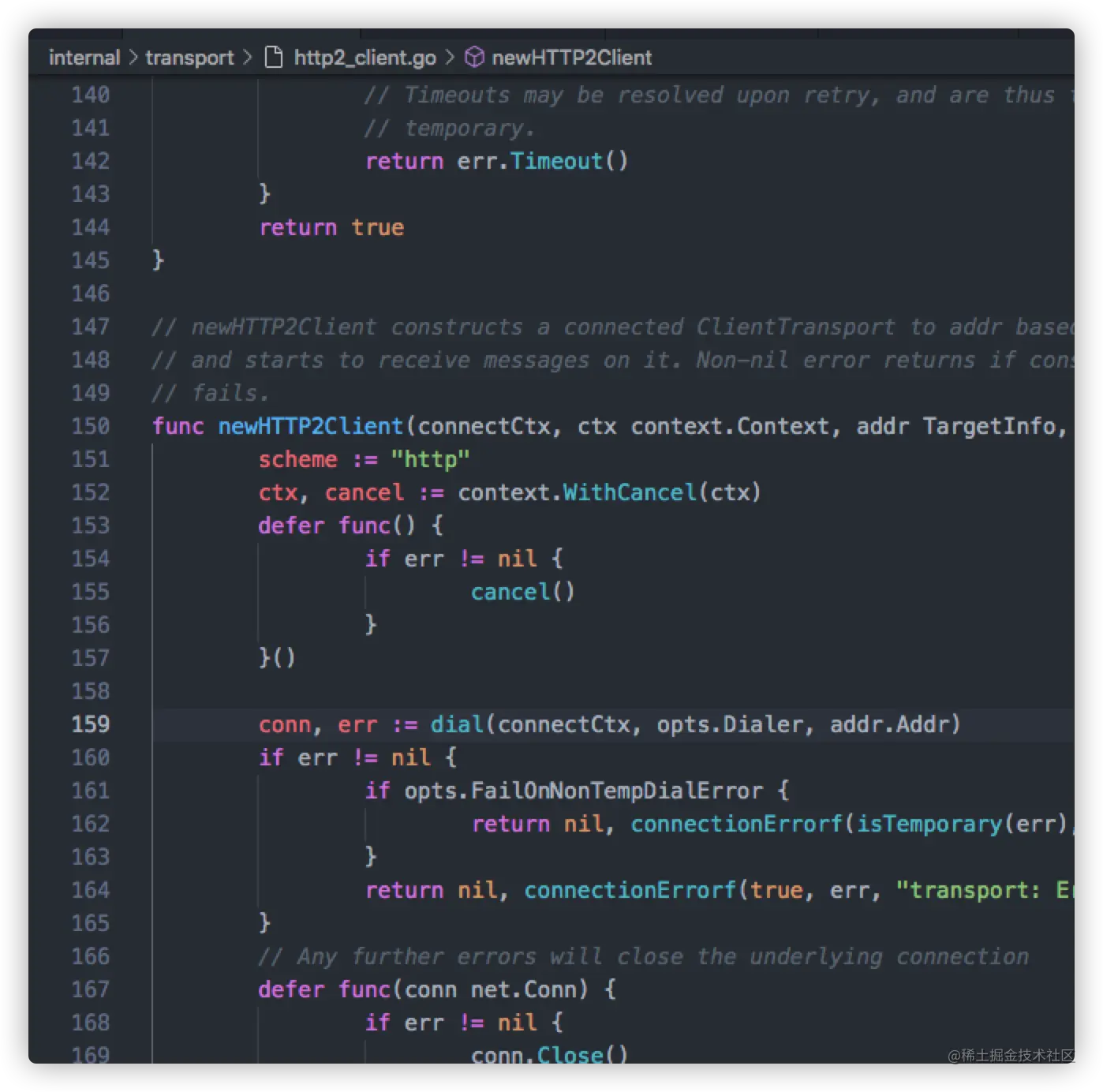Click 'context.Context' type on line 150
1103x1092 pixels.
click(x=729, y=426)
